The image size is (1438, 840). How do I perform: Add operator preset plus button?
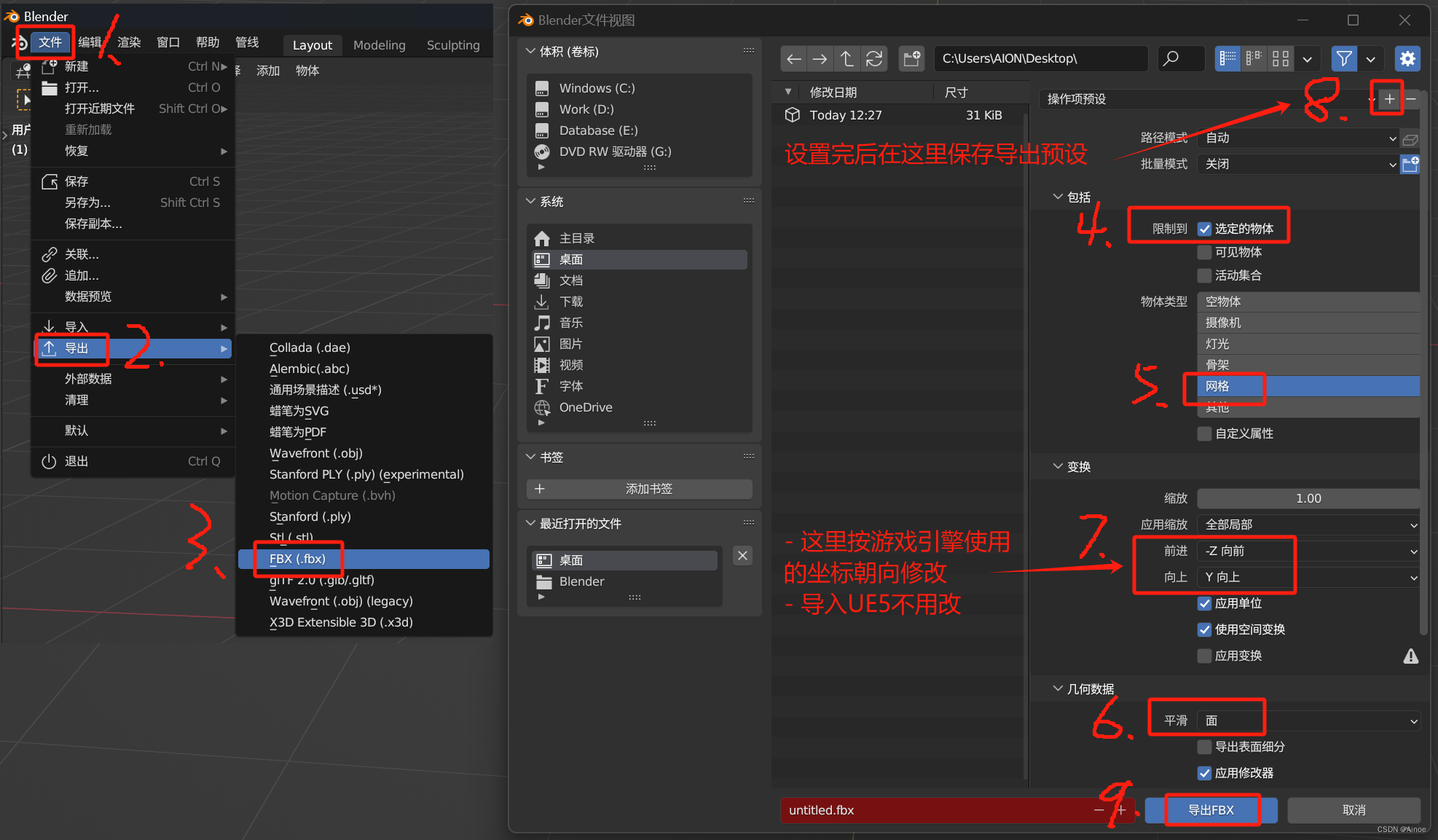tap(1389, 99)
